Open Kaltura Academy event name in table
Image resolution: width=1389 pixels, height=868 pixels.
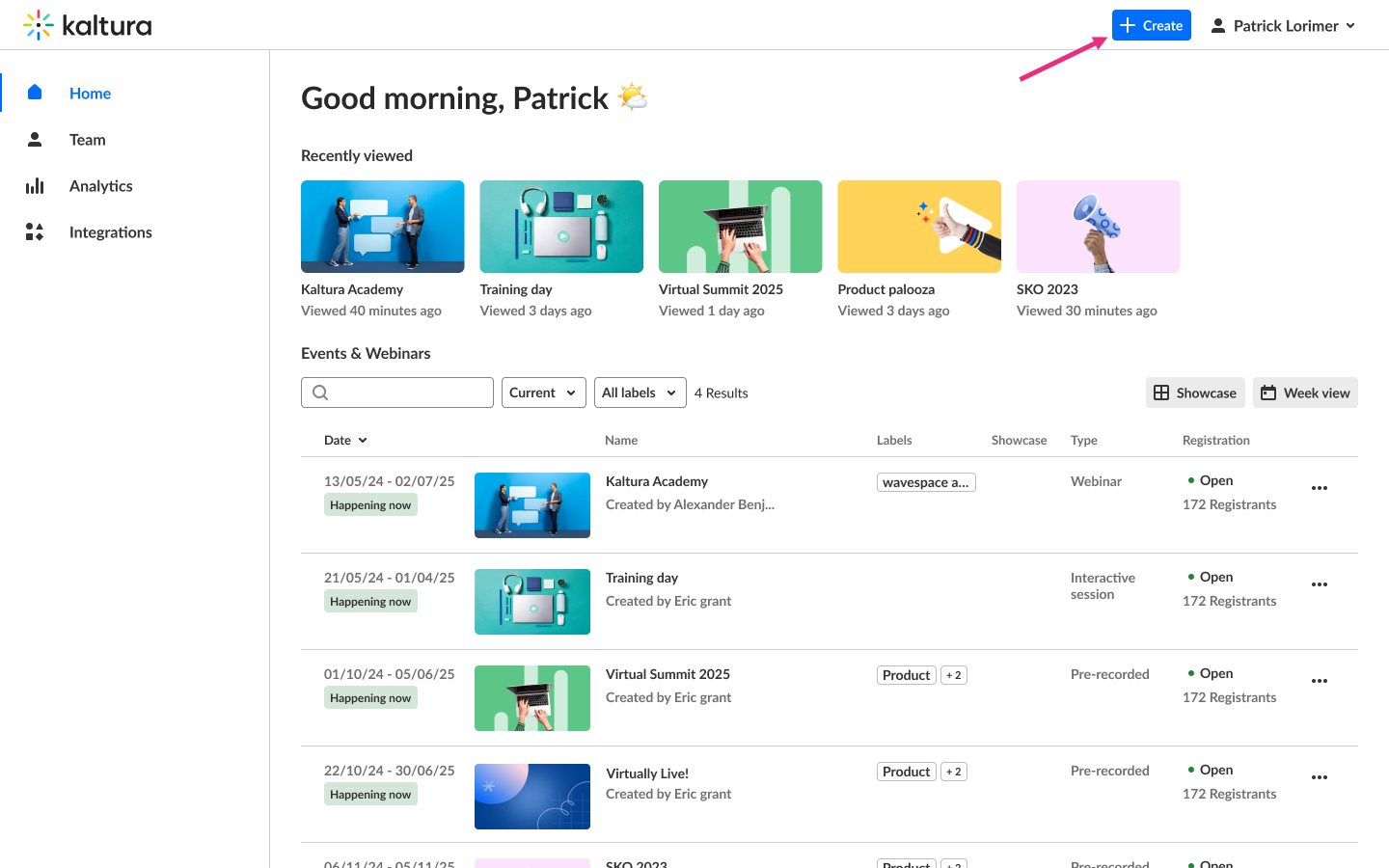click(x=657, y=481)
